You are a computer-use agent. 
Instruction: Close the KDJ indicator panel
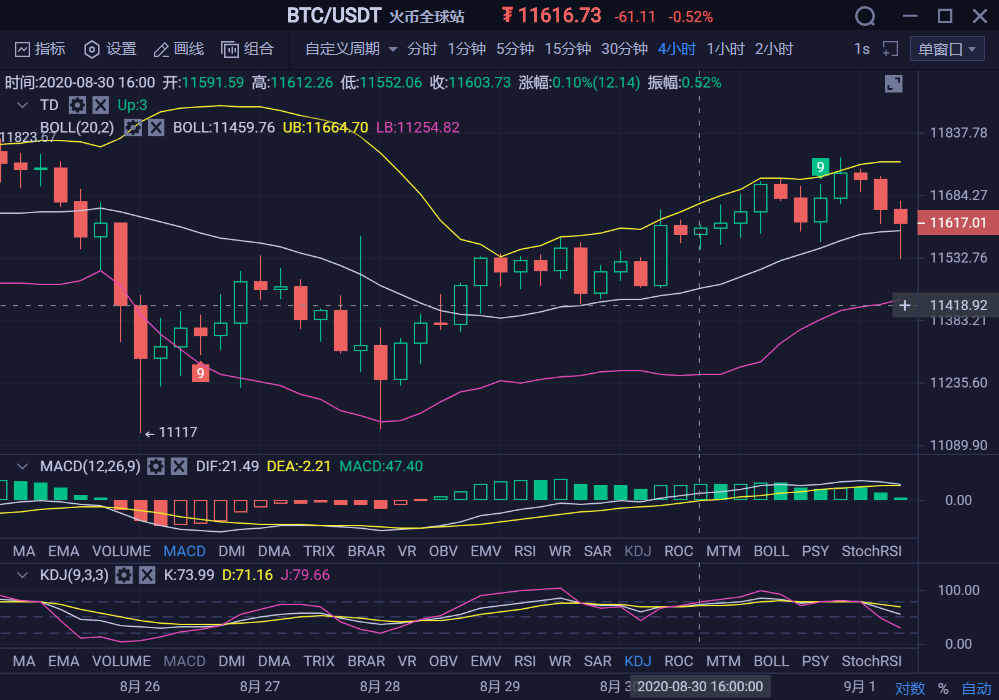(x=147, y=575)
